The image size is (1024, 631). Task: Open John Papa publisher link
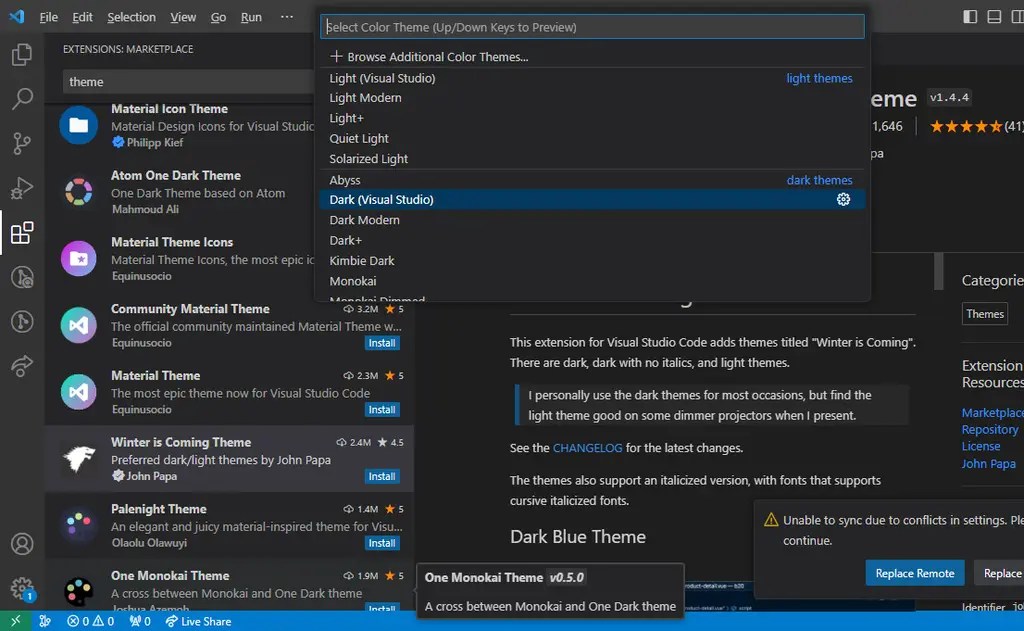point(988,464)
